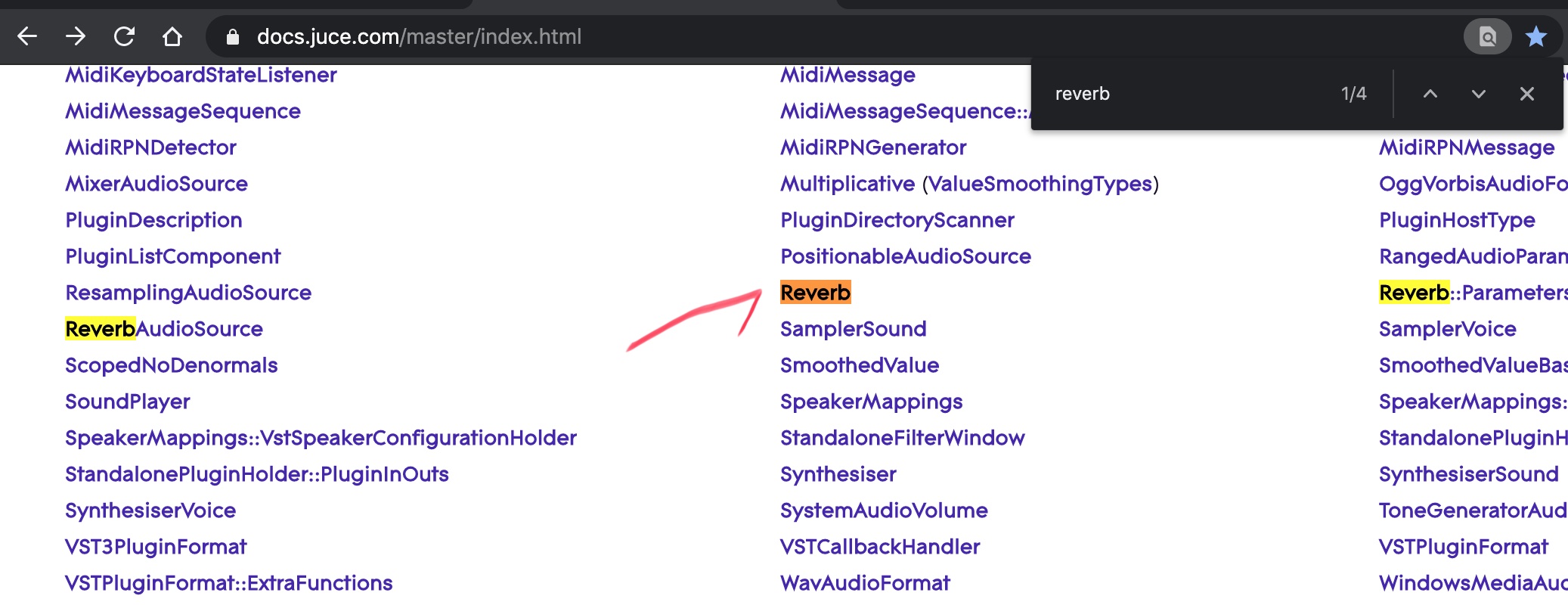
Task: Click the lock icon for site info
Action: tap(233, 37)
